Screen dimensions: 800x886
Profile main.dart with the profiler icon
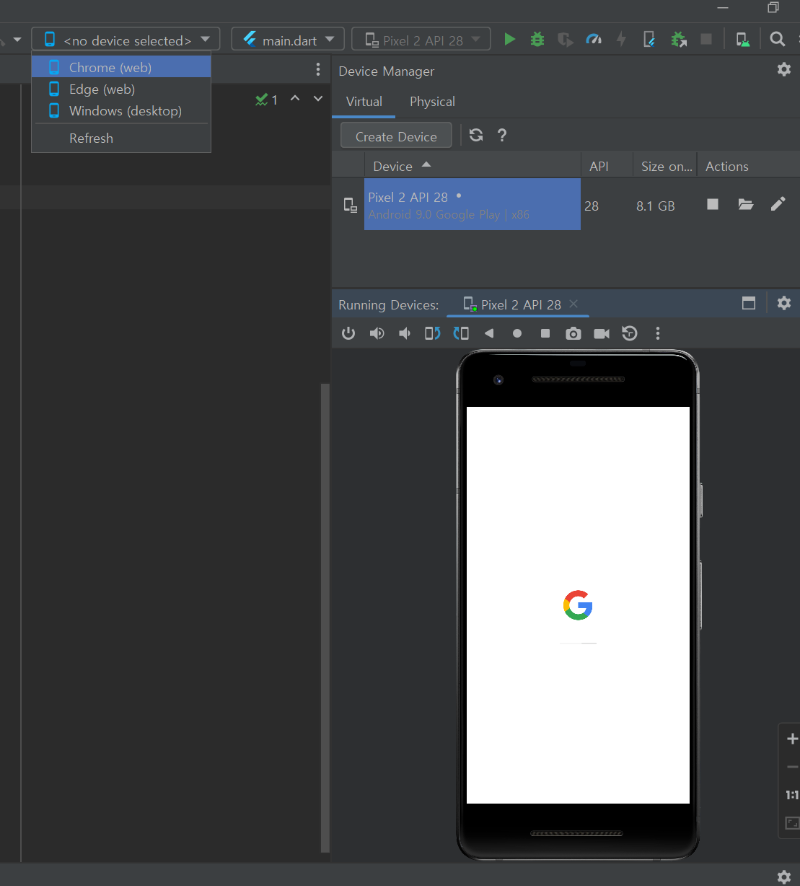[593, 39]
